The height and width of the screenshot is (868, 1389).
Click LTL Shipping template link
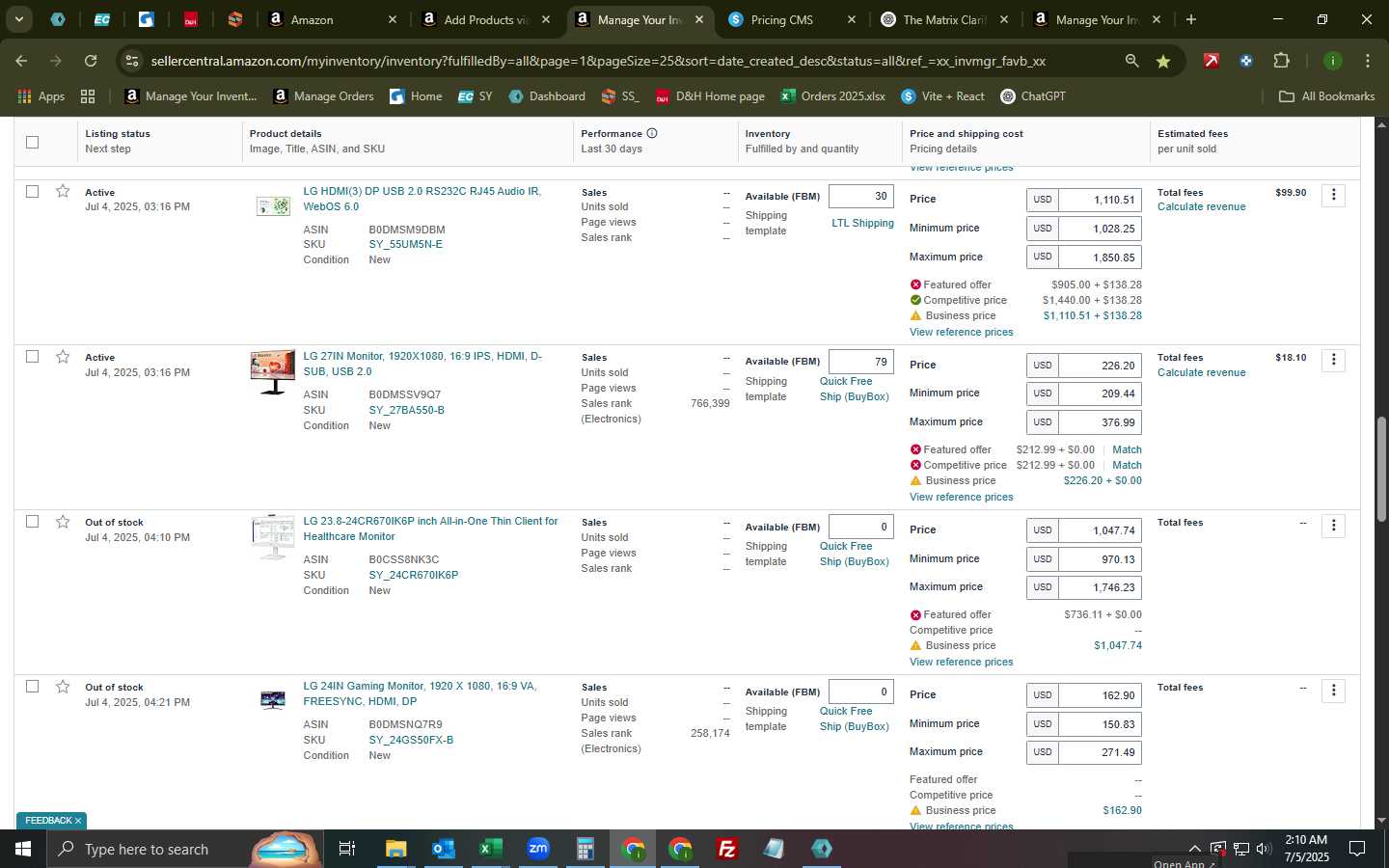pyautogui.click(x=862, y=223)
